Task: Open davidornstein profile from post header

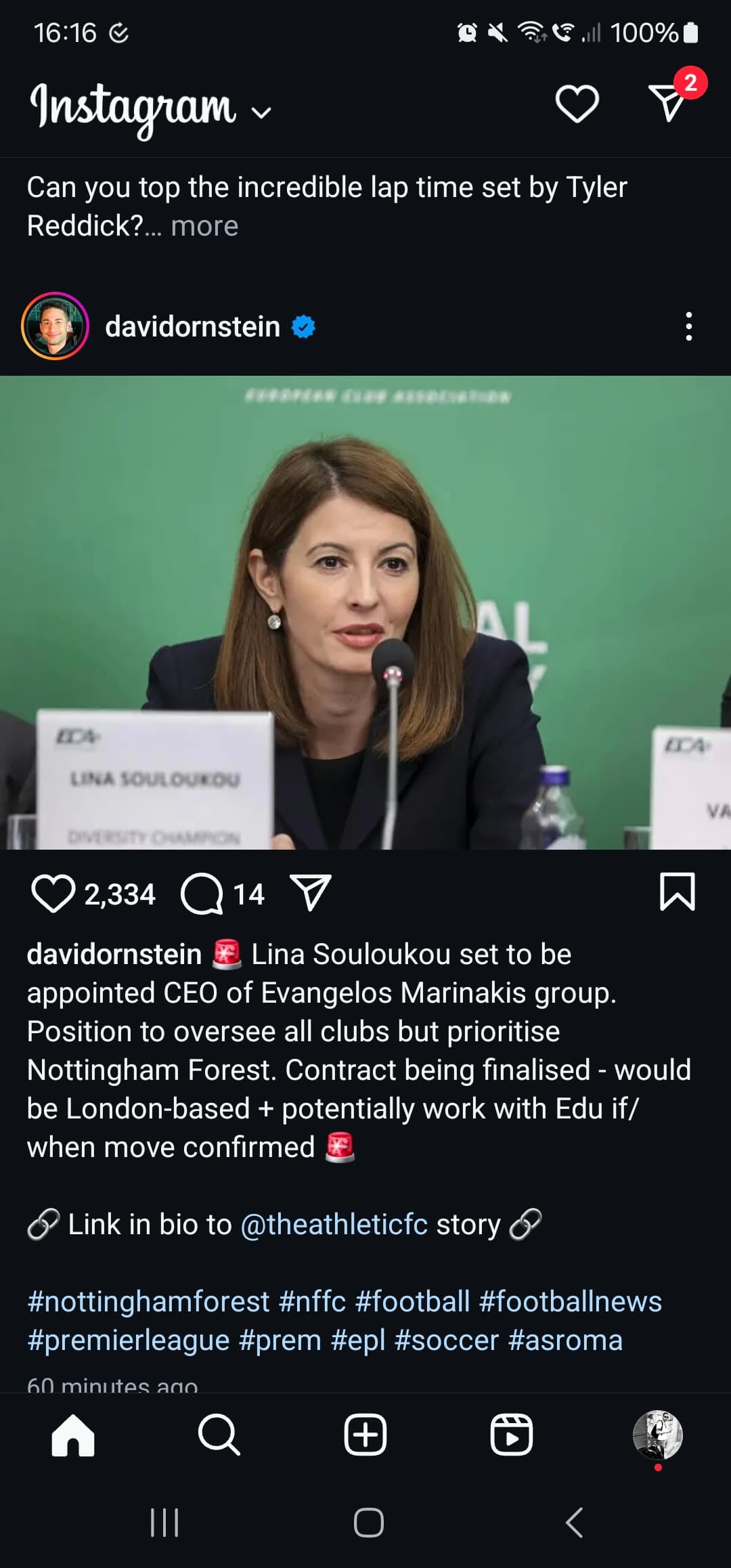Action: 192,326
